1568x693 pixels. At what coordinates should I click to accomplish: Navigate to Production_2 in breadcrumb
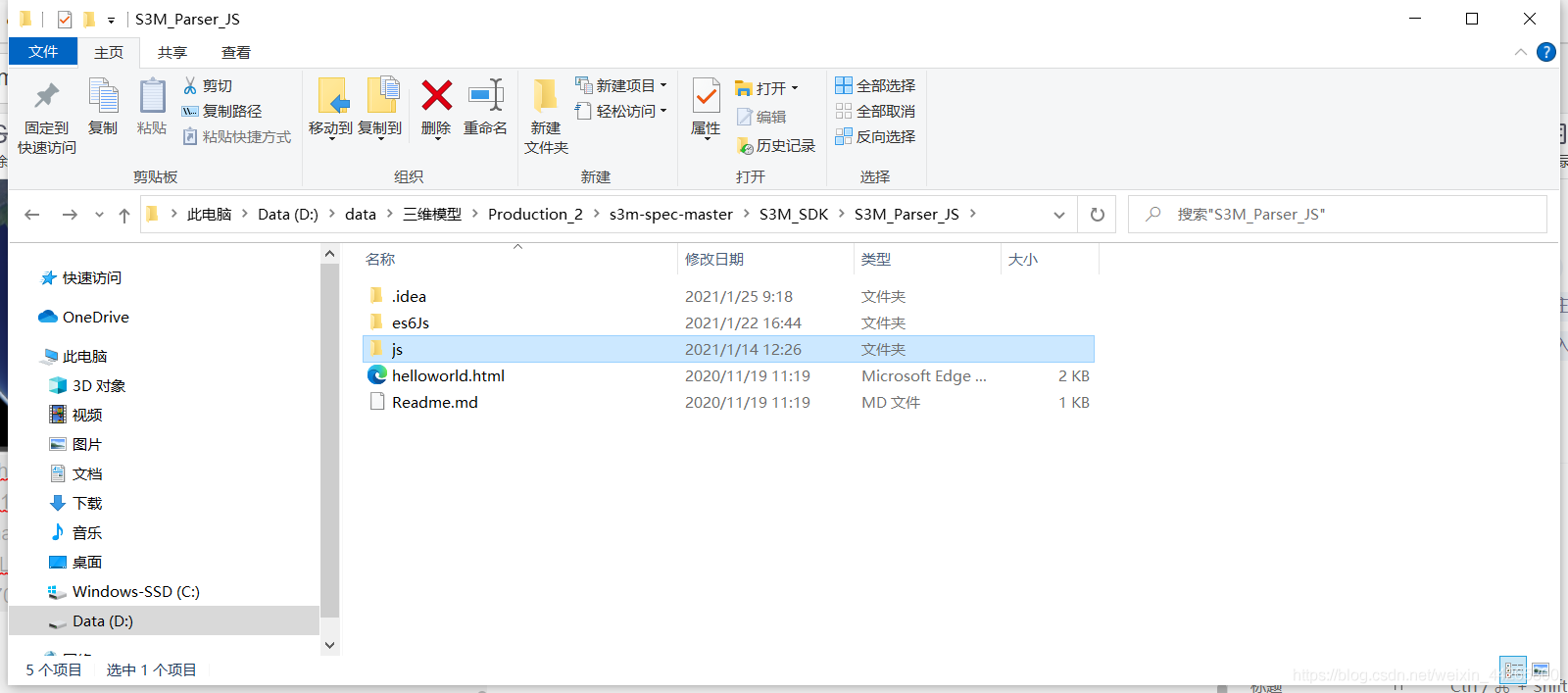535,215
